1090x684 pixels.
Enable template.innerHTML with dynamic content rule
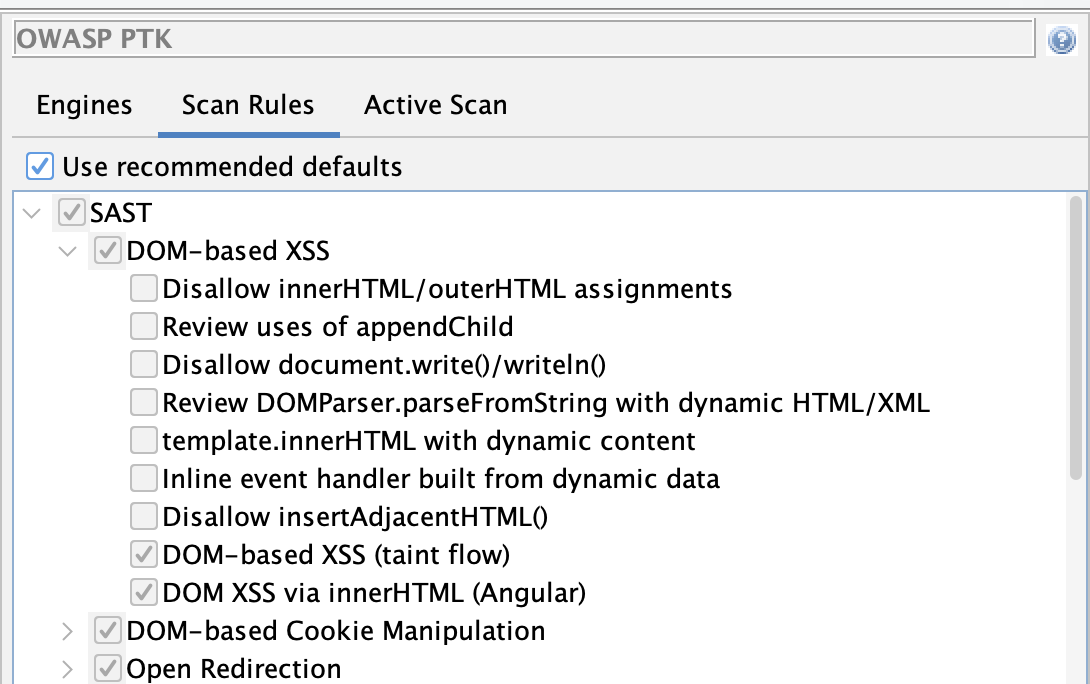(x=144, y=441)
